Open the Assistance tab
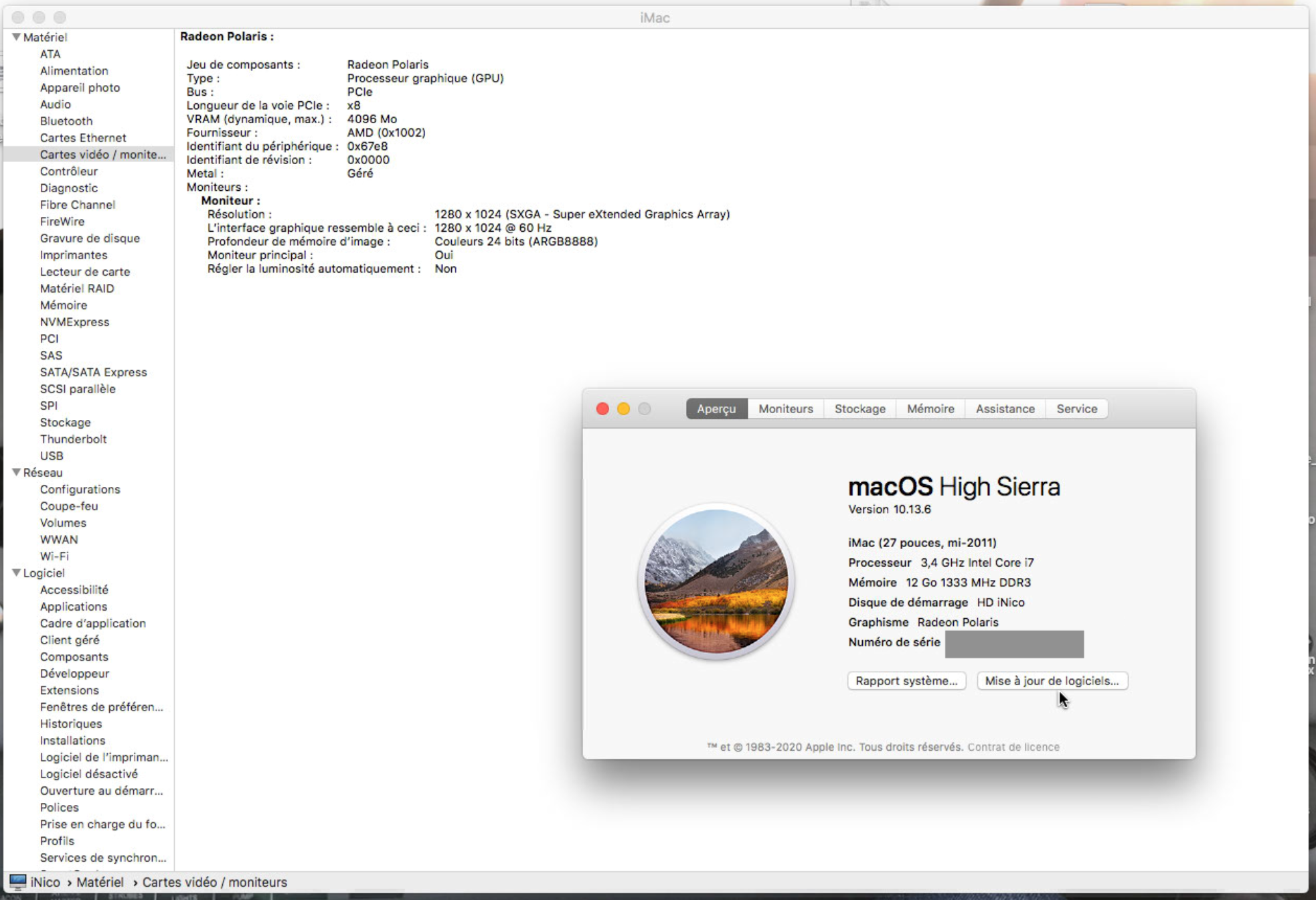Image resolution: width=1316 pixels, height=900 pixels. point(1005,408)
